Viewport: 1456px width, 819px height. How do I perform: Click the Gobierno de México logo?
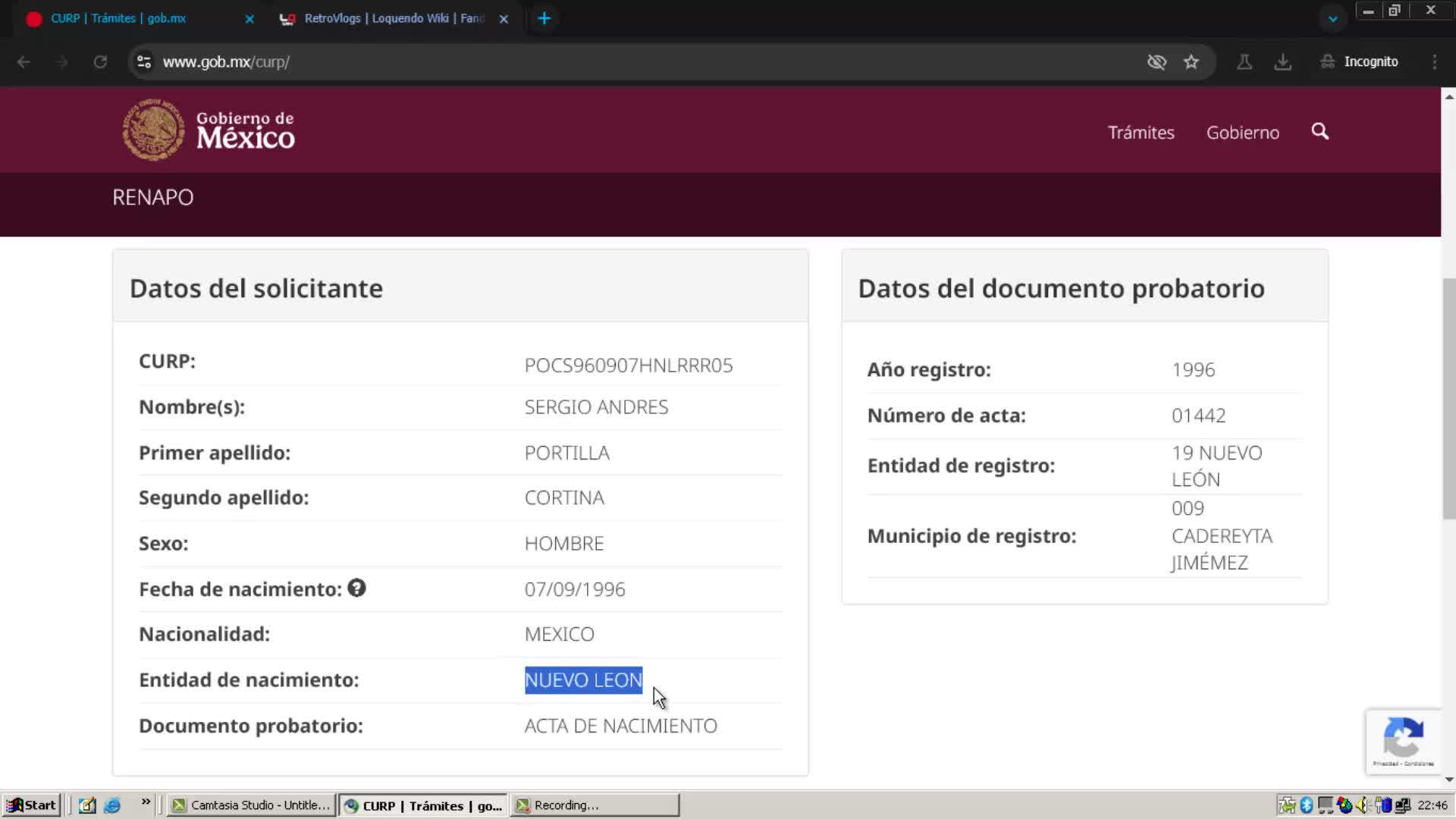tap(209, 130)
